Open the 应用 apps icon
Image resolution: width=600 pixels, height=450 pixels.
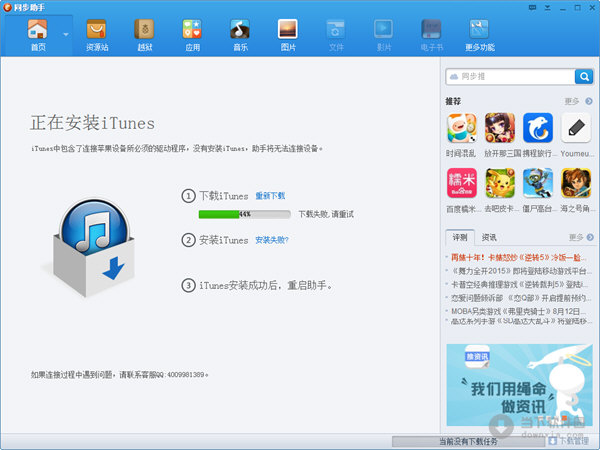pos(192,29)
